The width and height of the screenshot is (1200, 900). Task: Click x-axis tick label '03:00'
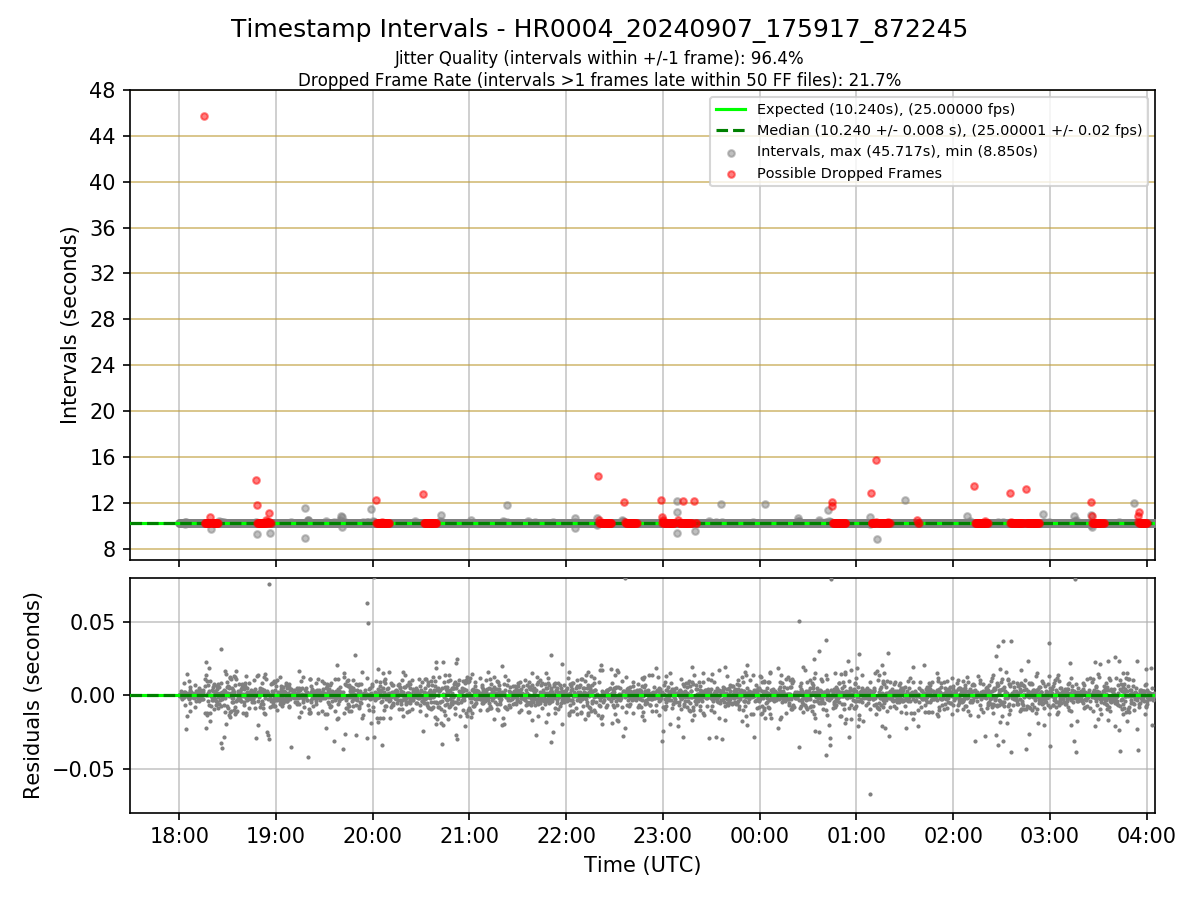[x=1049, y=835]
